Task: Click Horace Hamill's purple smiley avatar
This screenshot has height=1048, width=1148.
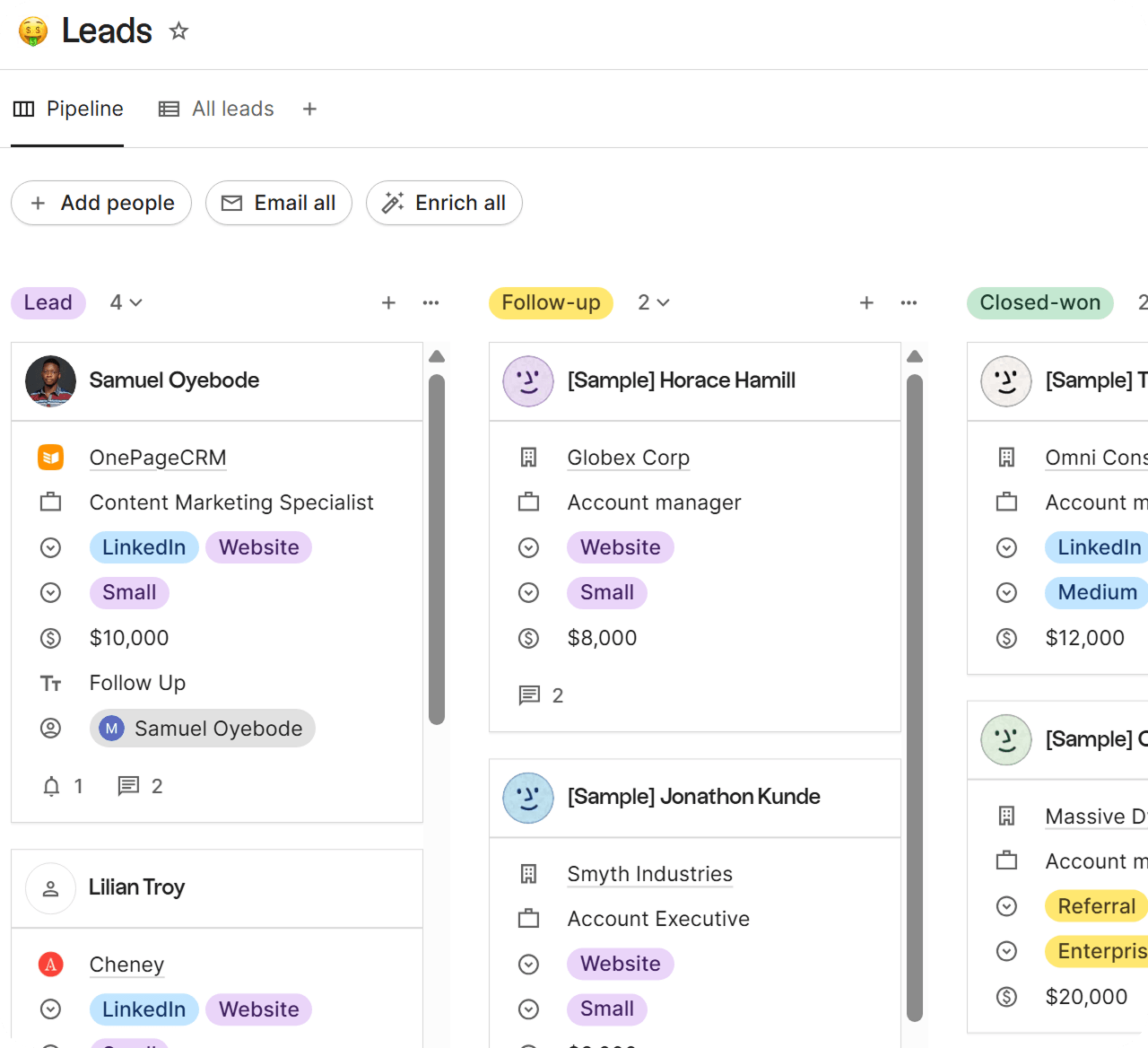Action: 528,381
